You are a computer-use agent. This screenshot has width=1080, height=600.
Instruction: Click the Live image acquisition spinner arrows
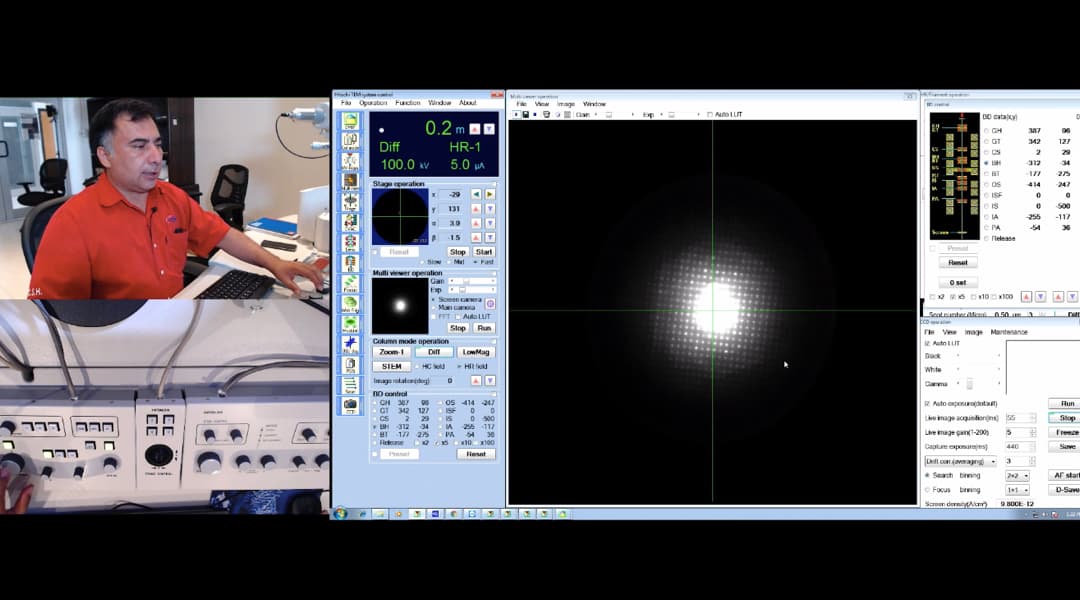tap(1032, 418)
